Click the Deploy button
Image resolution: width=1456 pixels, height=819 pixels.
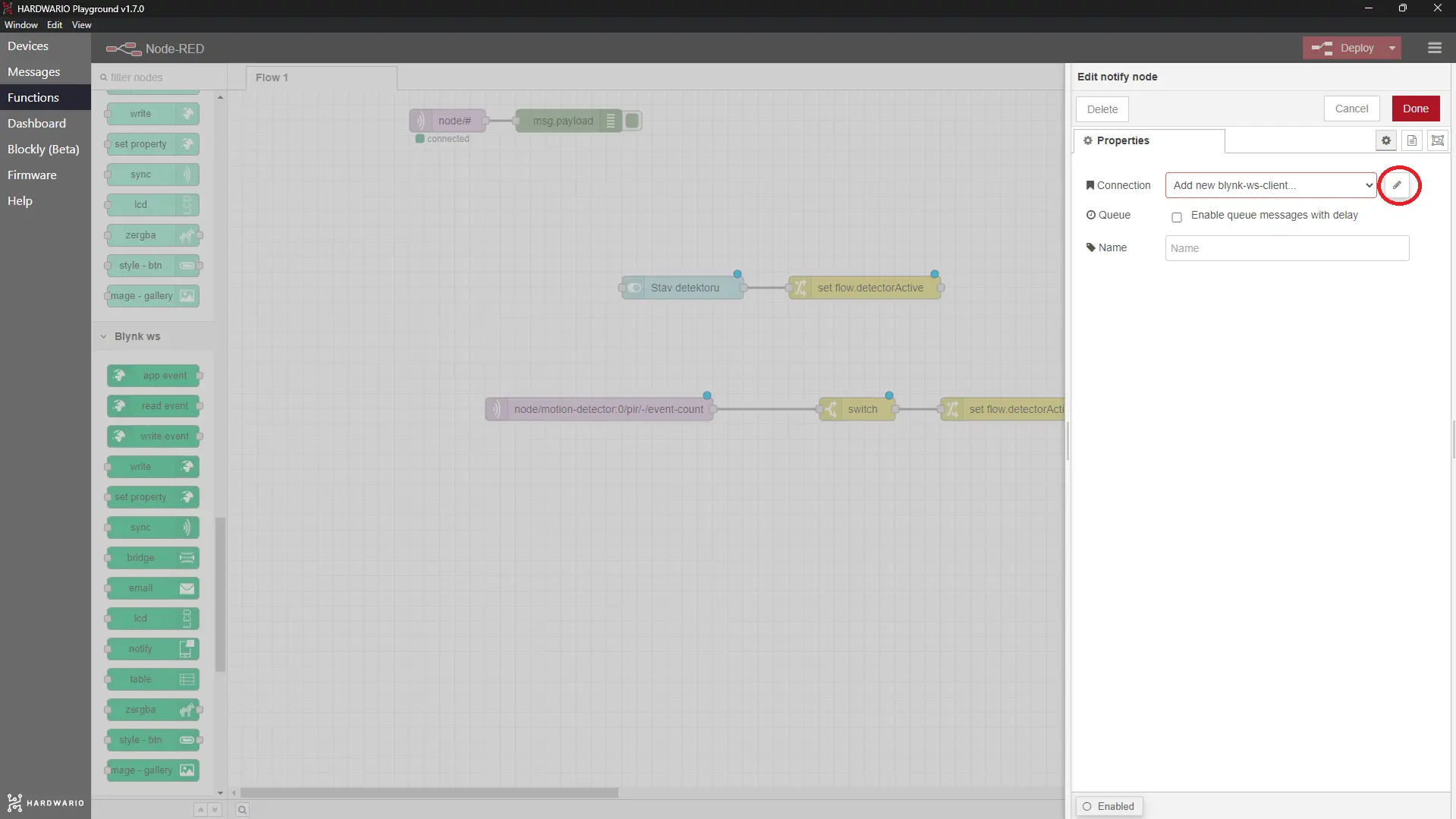(x=1344, y=48)
